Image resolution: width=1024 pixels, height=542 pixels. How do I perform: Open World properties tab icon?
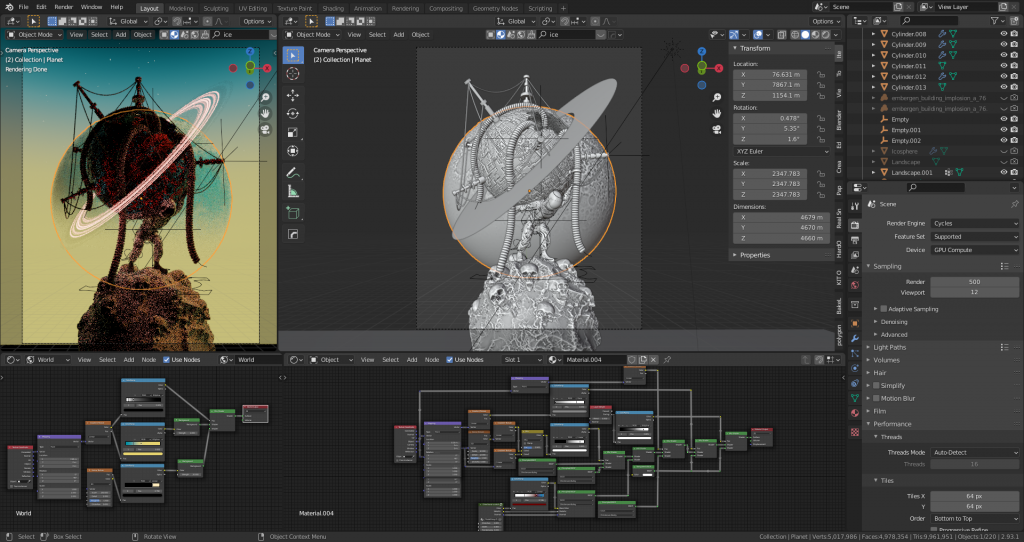pyautogui.click(x=855, y=285)
